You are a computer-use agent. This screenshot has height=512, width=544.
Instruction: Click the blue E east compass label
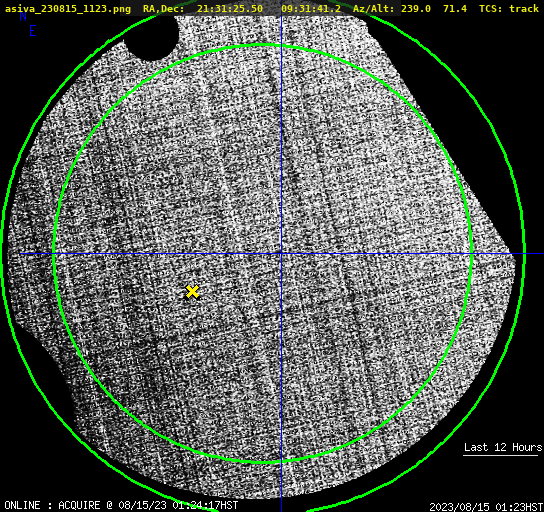(33, 31)
